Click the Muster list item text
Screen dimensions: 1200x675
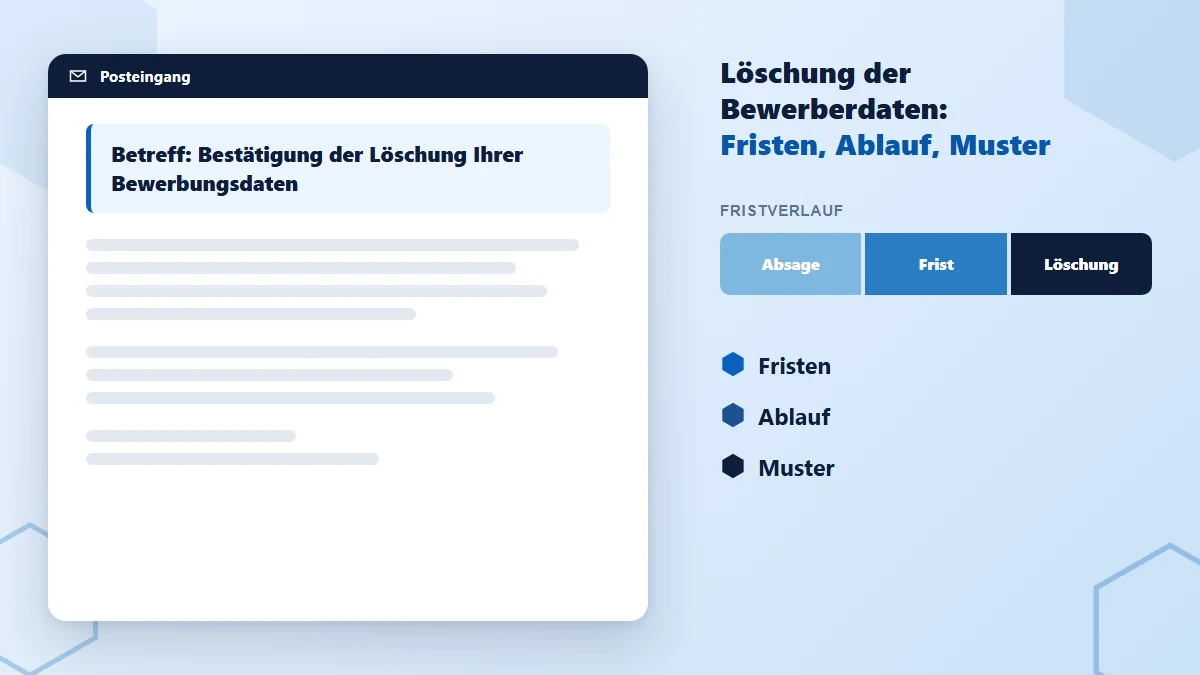pos(797,468)
